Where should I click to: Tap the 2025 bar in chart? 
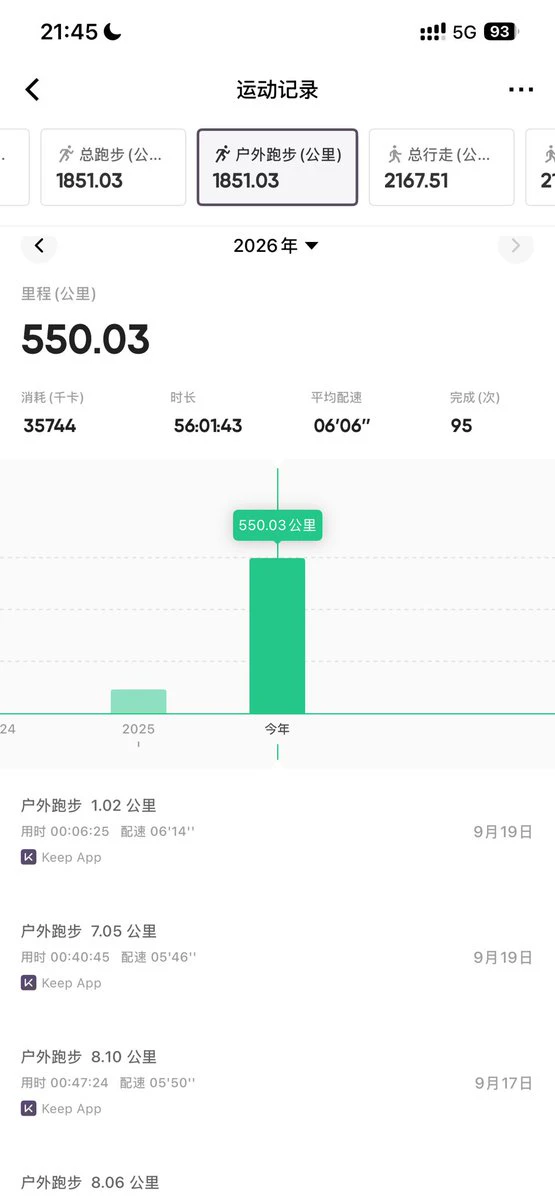click(x=139, y=701)
